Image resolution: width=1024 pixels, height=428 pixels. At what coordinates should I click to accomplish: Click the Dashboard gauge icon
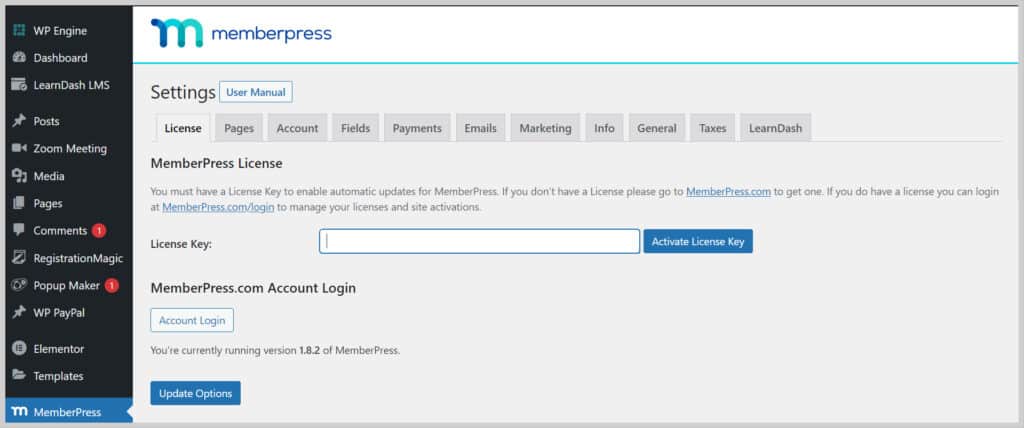[19, 58]
